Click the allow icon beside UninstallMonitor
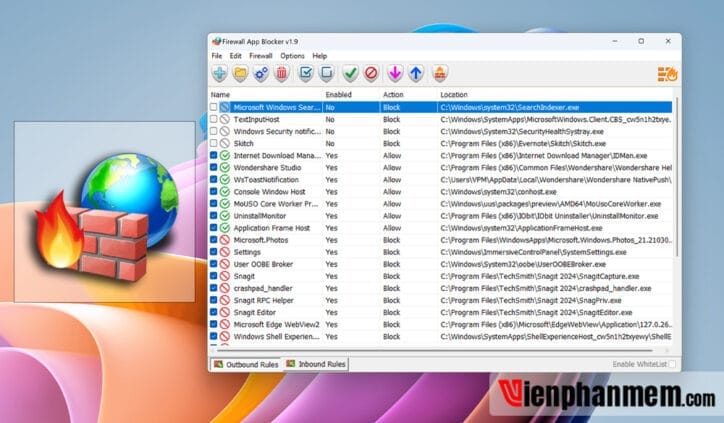 (x=225, y=216)
